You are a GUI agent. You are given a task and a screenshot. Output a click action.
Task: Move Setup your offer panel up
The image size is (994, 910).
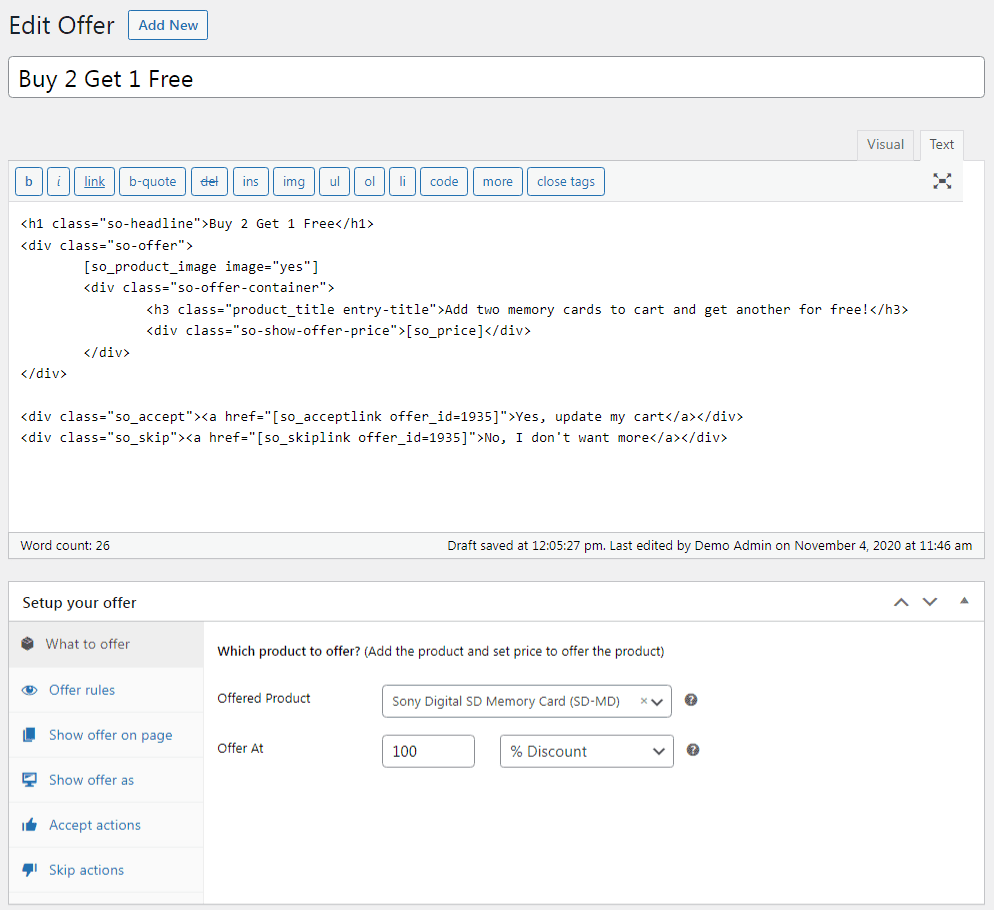point(901,602)
